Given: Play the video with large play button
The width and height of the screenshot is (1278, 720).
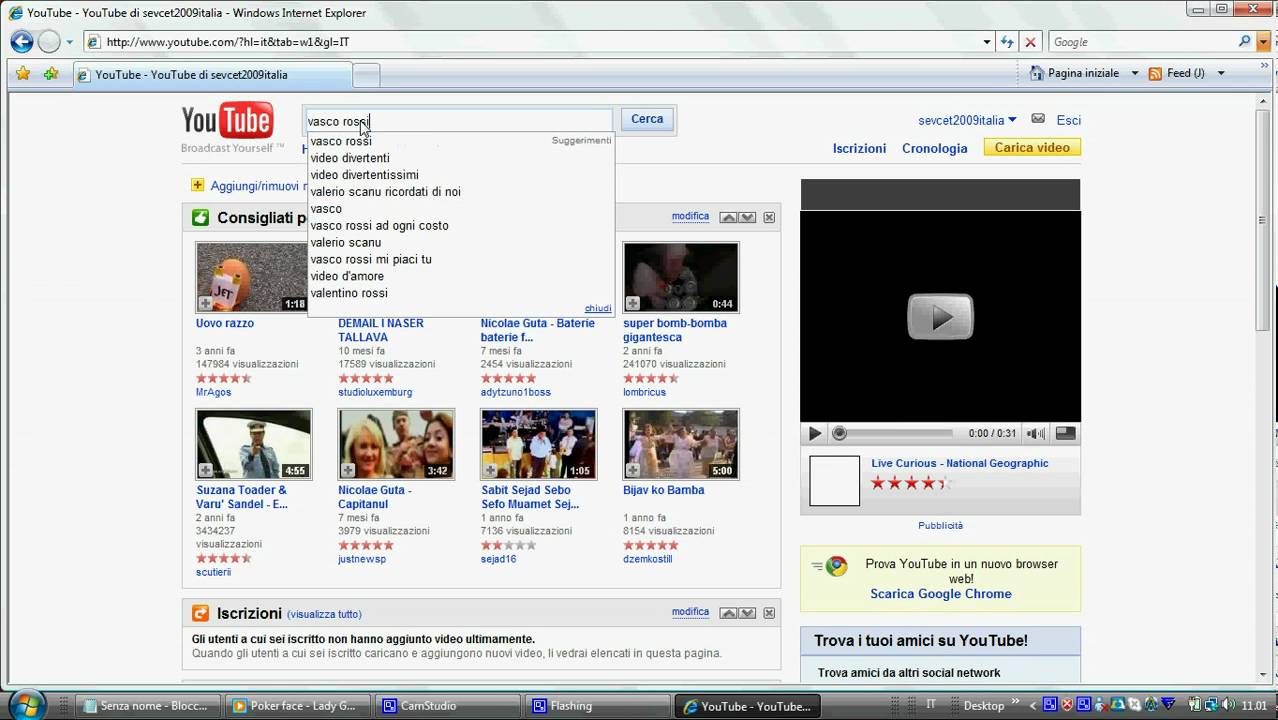Looking at the screenshot, I should pyautogui.click(x=940, y=317).
